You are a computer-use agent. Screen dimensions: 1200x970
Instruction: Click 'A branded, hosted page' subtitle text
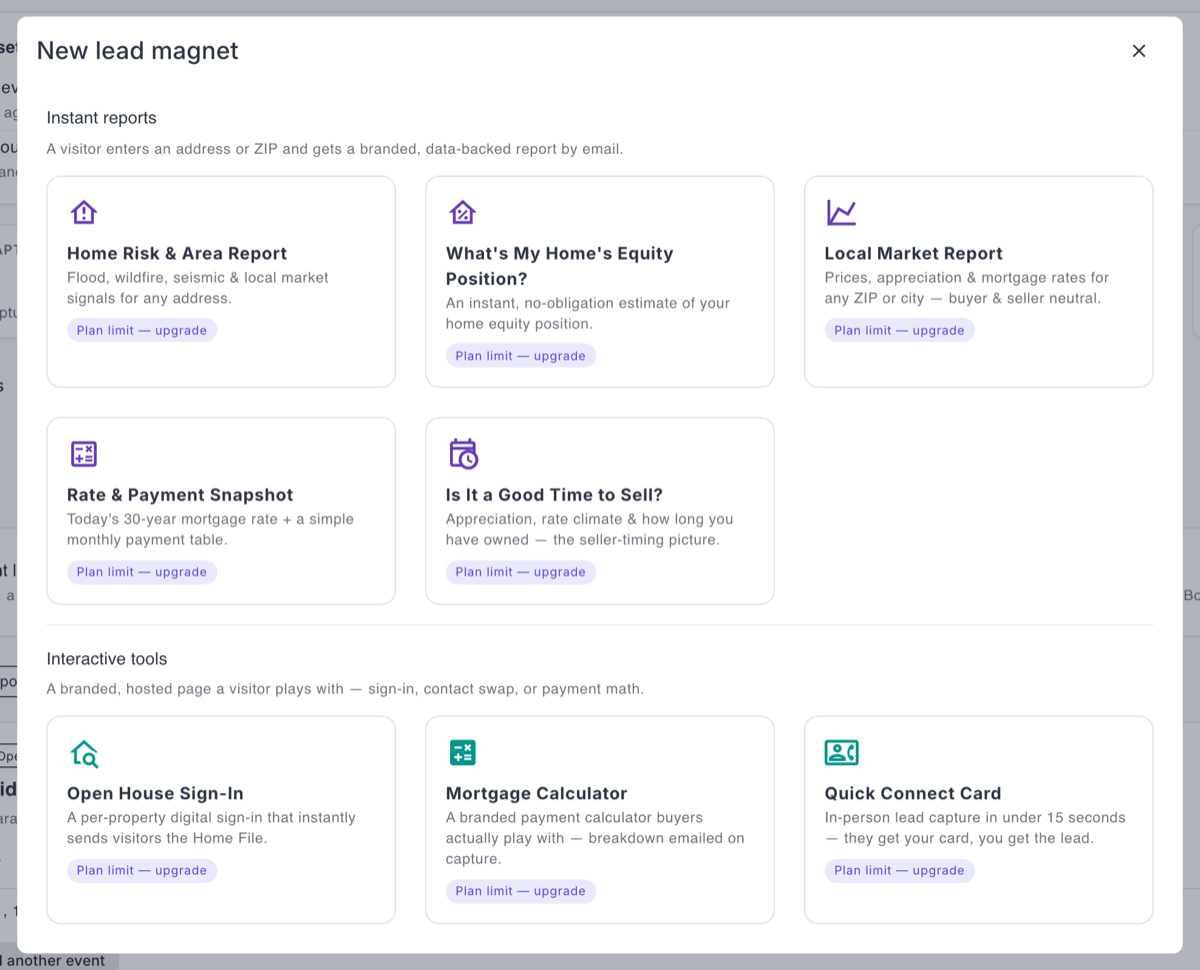point(345,689)
